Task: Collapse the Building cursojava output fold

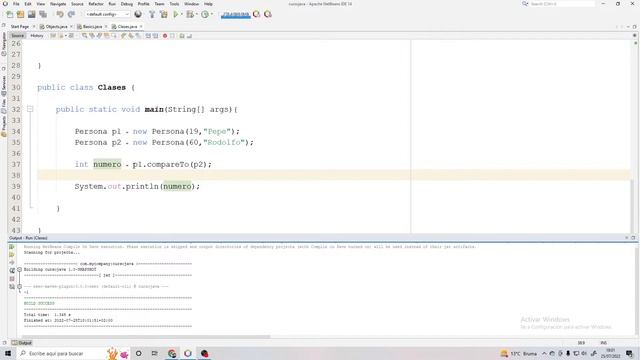Action: [19, 269]
